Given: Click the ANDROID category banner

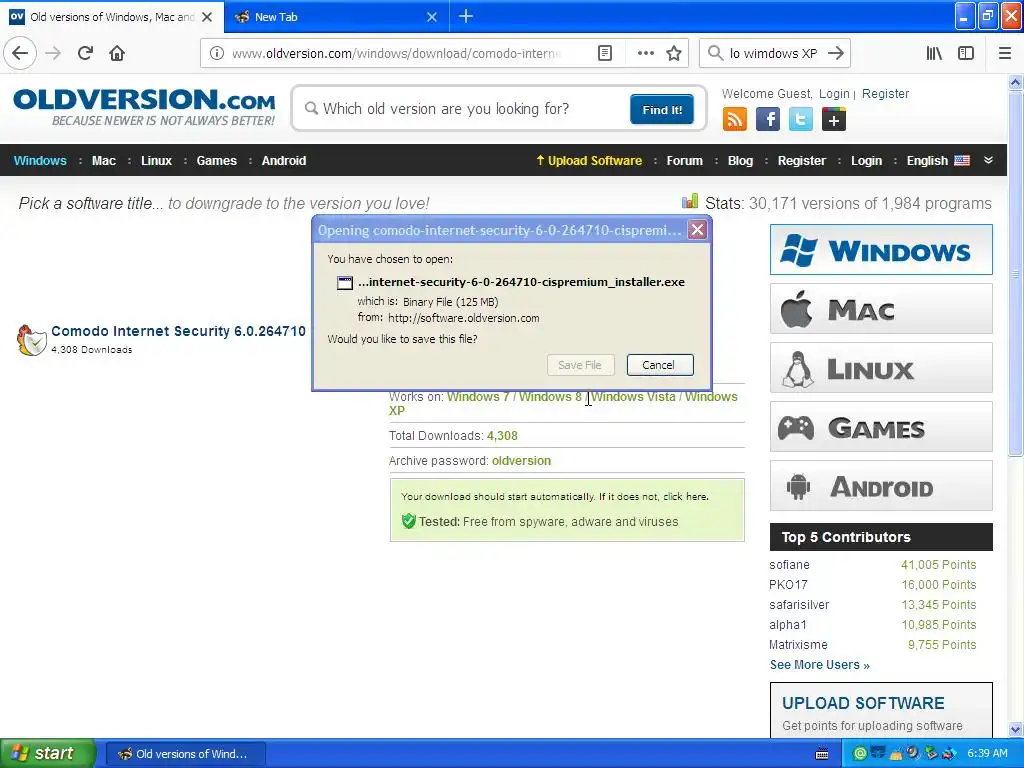Looking at the screenshot, I should click(x=881, y=486).
